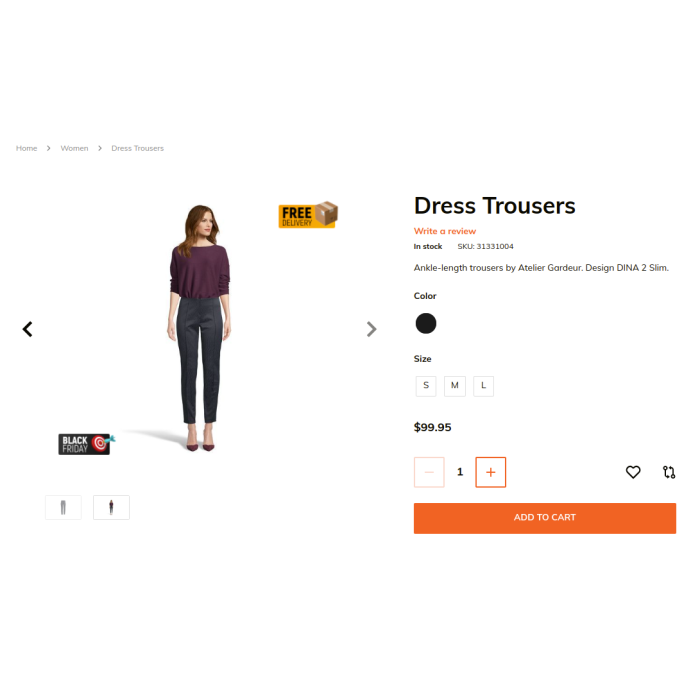Select the trousers-only thumbnail image

click(x=63, y=508)
